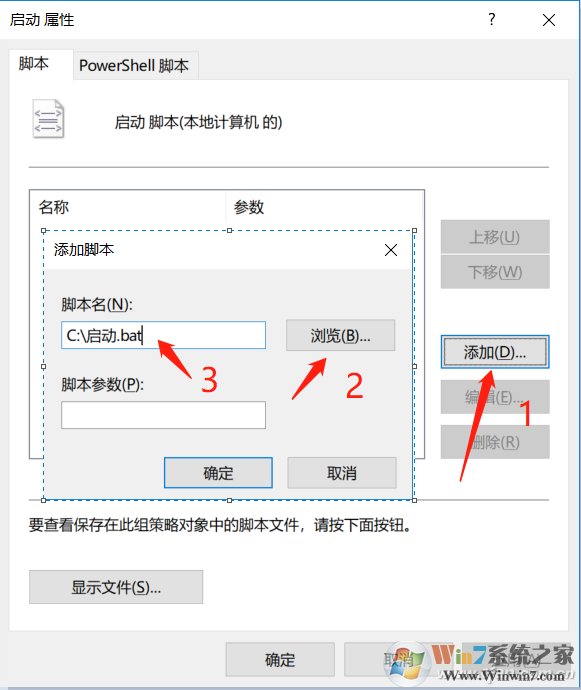Click into the 脚本名 input field
Screen dimensions: 581x690
pyautogui.click(x=163, y=335)
